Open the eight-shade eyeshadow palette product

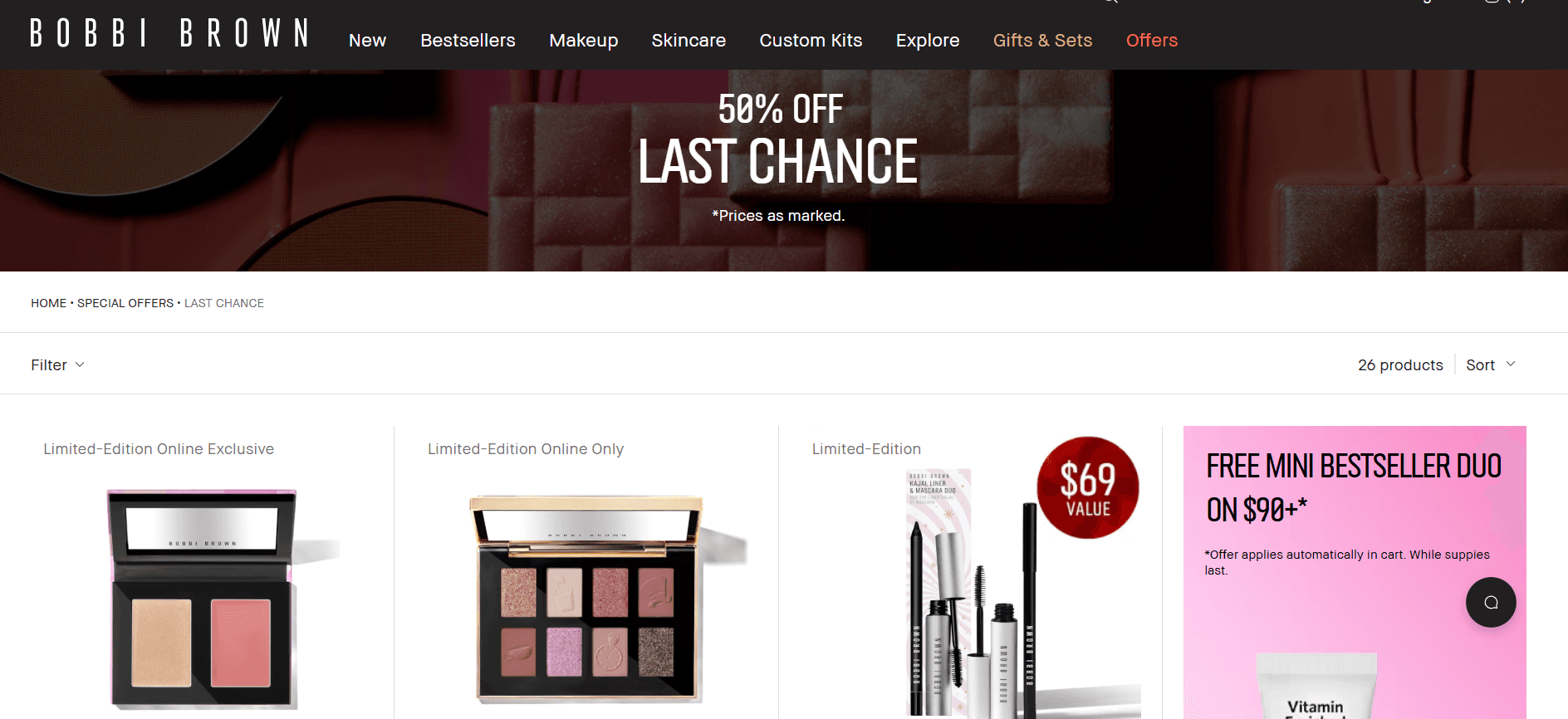[x=588, y=599]
